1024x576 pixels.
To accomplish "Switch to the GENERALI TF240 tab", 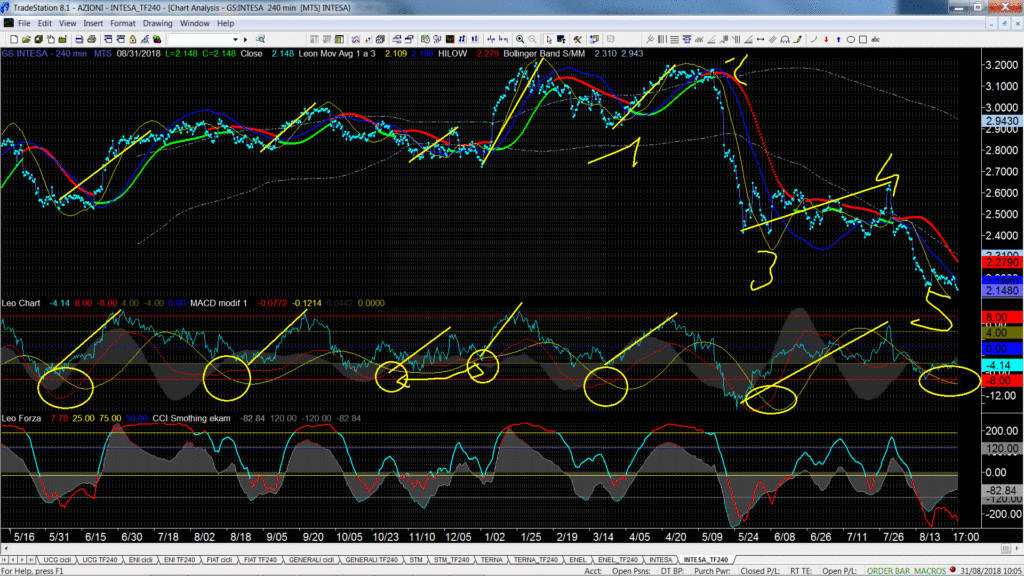I will [372, 560].
